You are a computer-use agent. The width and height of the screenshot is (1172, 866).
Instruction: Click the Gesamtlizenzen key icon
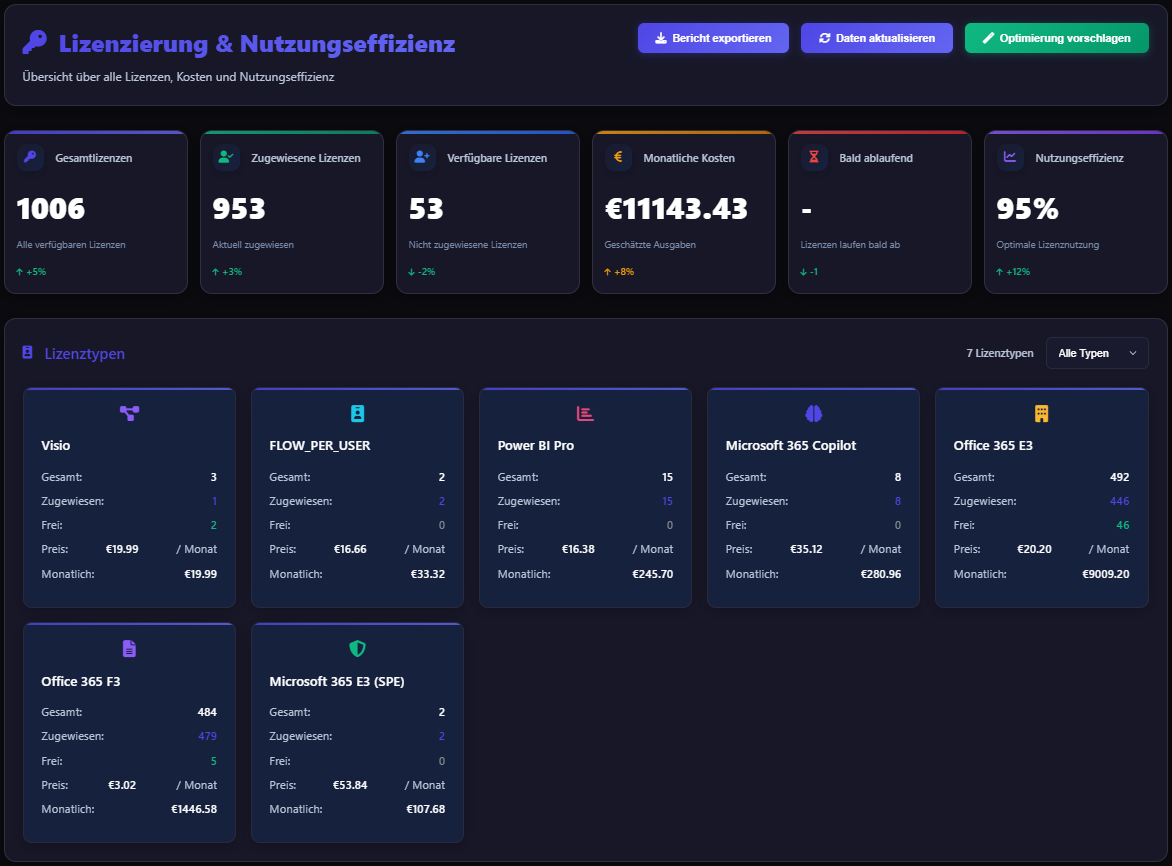(x=30, y=157)
